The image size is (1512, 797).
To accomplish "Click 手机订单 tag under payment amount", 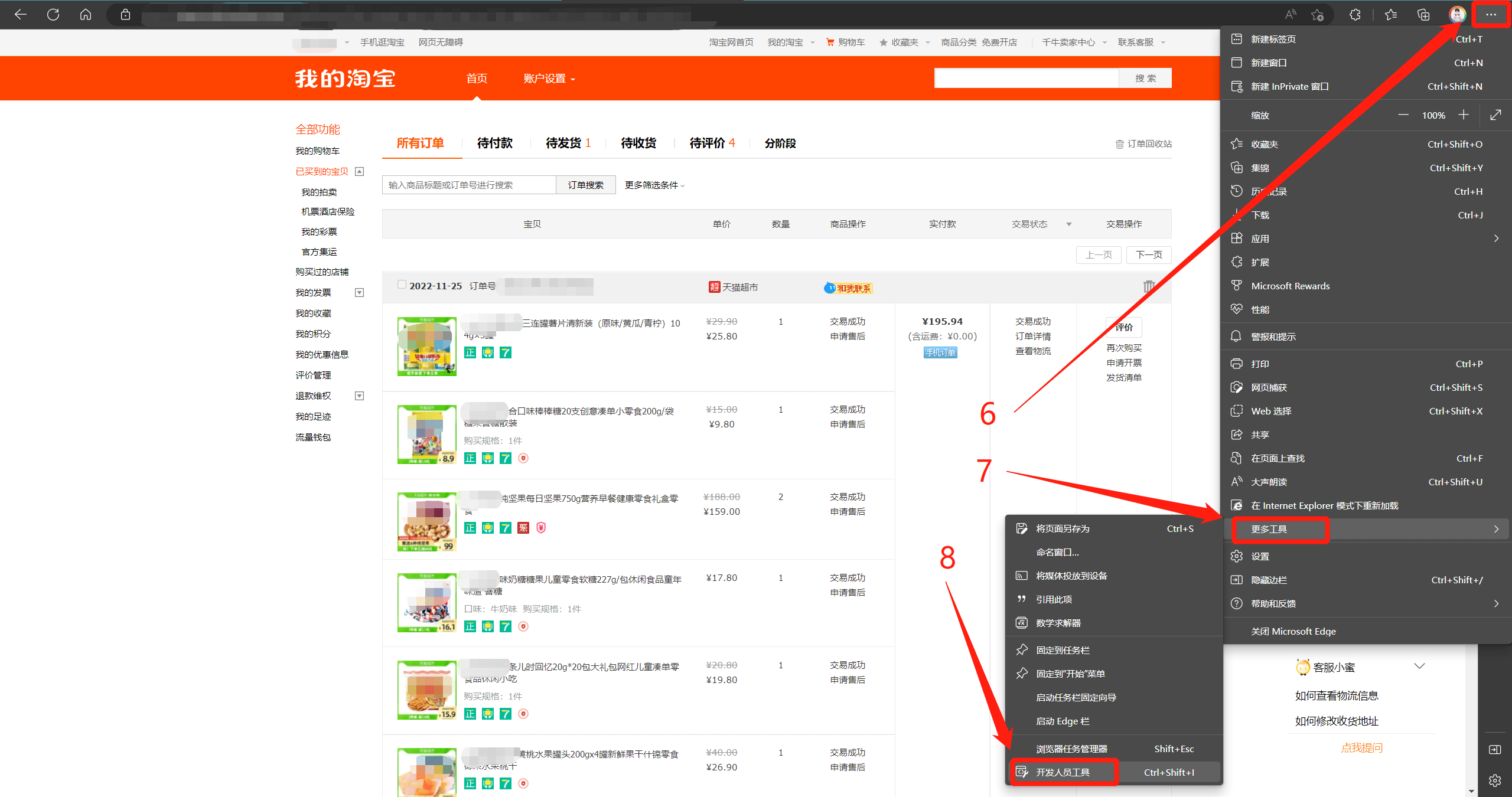I will coord(940,353).
